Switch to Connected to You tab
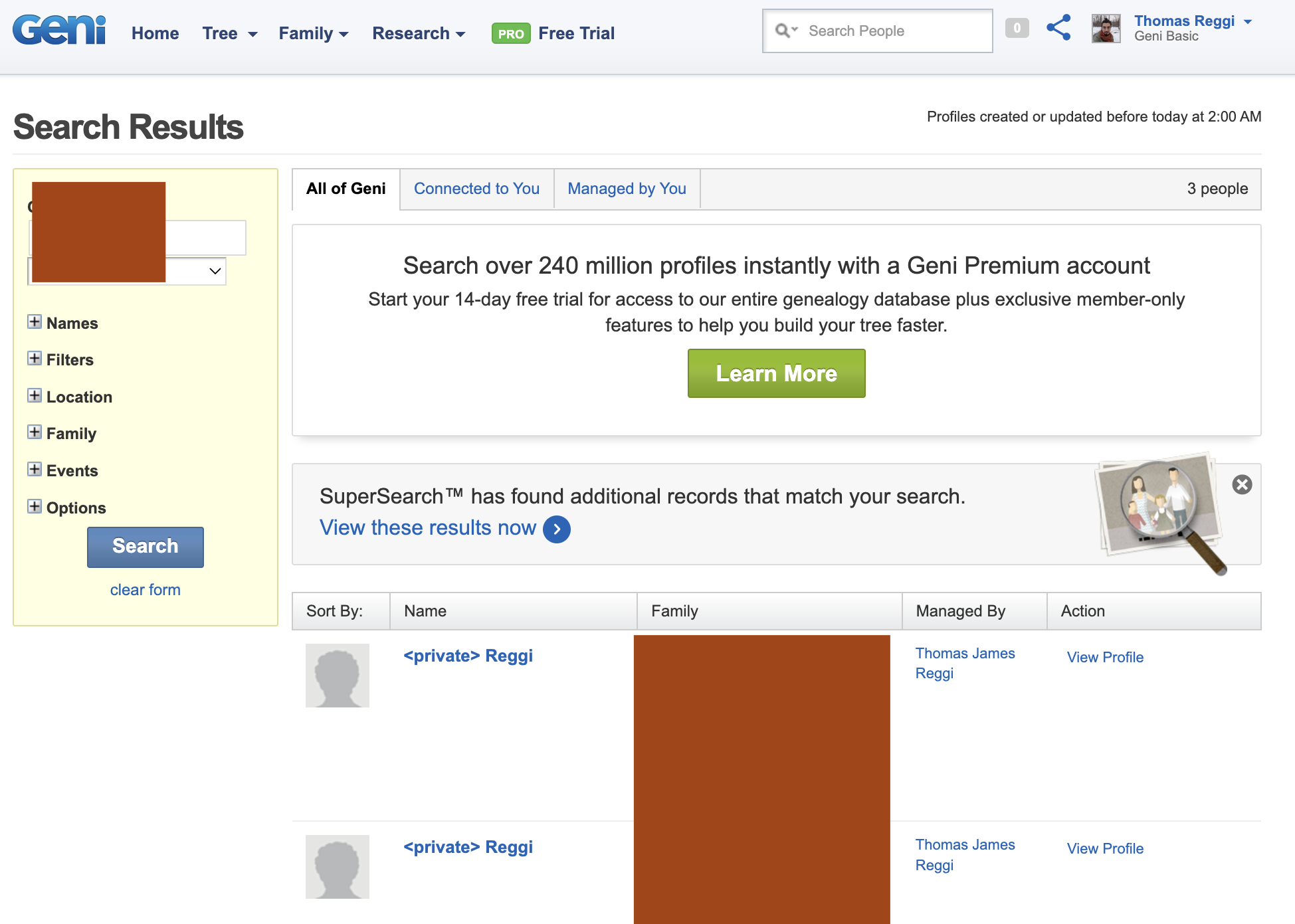The image size is (1295, 924). (476, 189)
